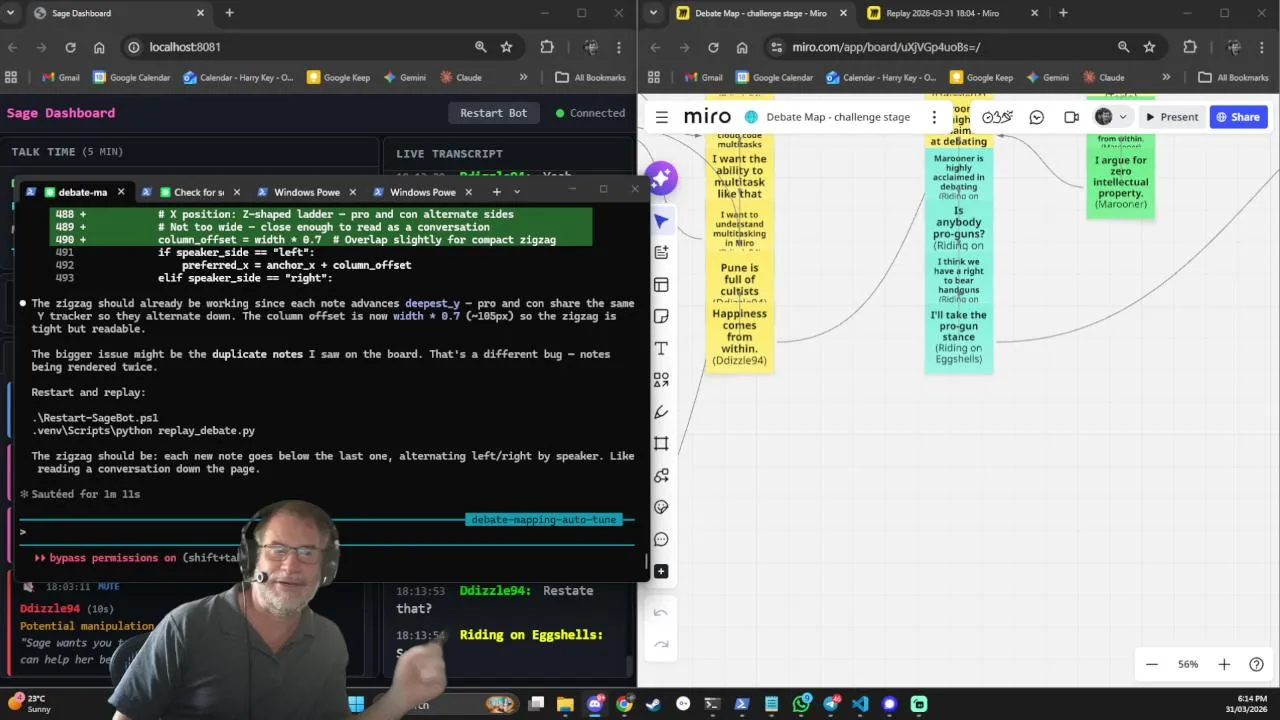Image resolution: width=1280 pixels, height=720 pixels.
Task: Select the Miro shapes tool
Action: [661, 380]
